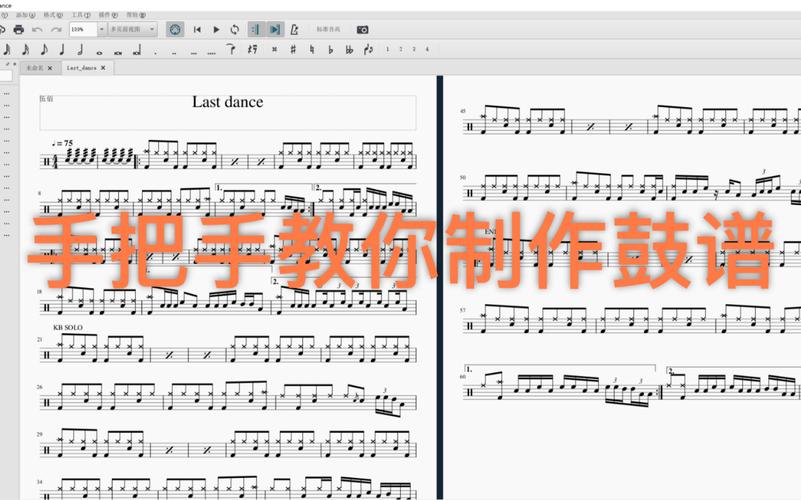Select 32nd note duration
Screen dimensions: 801x500
(x=7, y=50)
